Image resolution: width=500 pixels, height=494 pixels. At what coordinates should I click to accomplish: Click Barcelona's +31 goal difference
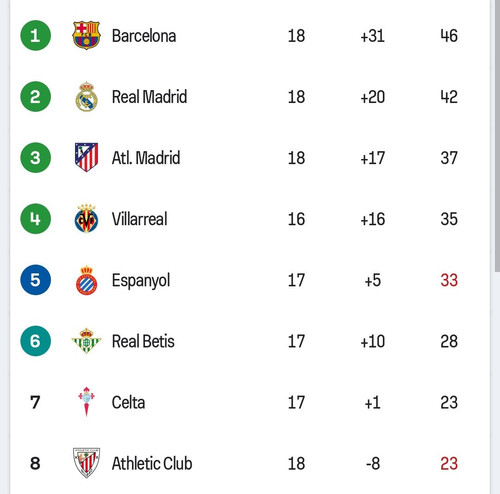(x=372, y=36)
